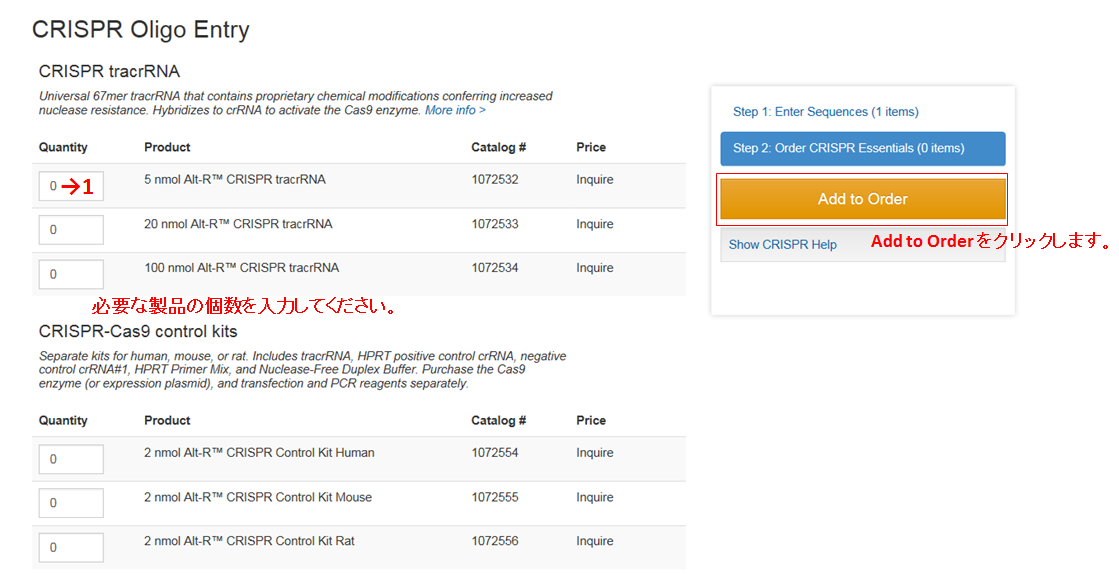Click quantity field for Control Kit Mouse

pyautogui.click(x=71, y=503)
